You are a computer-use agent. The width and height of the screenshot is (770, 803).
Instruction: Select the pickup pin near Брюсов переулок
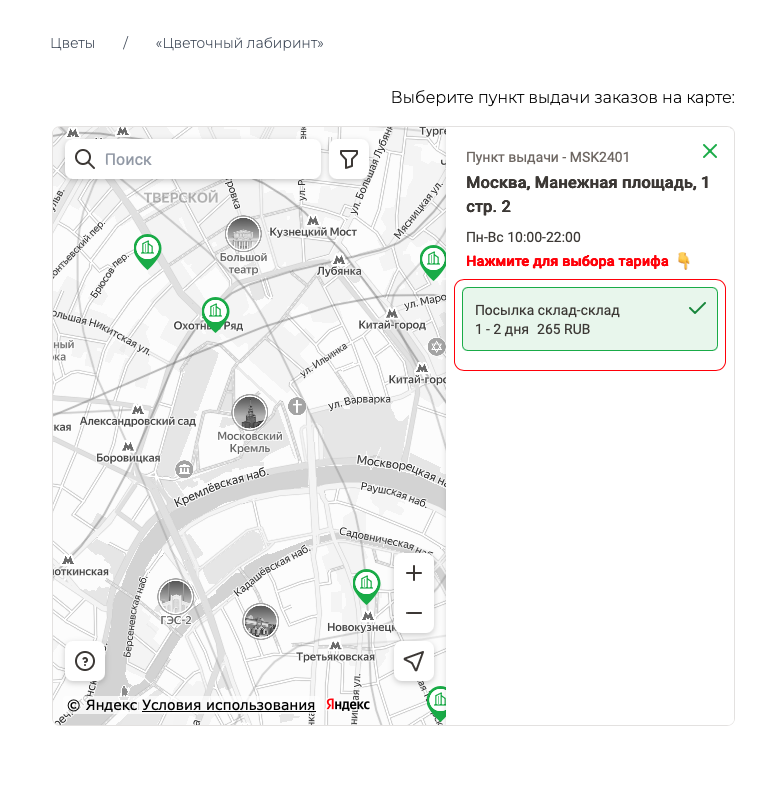coord(147,249)
